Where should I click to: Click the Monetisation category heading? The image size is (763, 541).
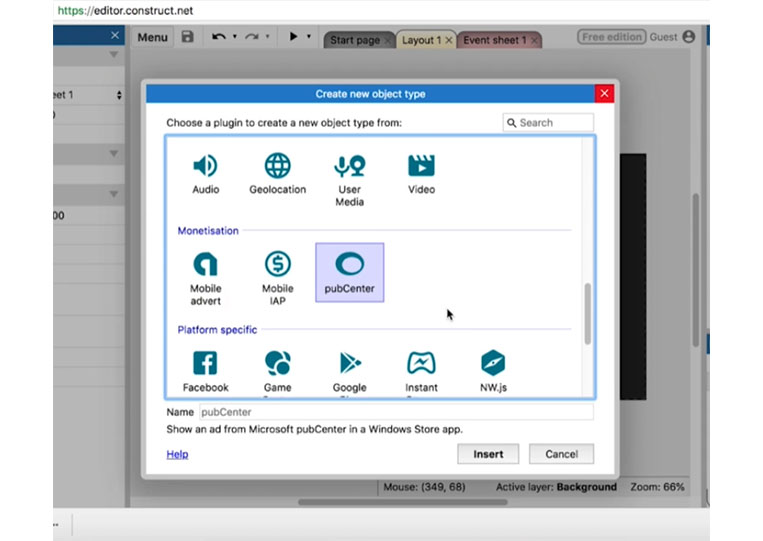tap(208, 231)
